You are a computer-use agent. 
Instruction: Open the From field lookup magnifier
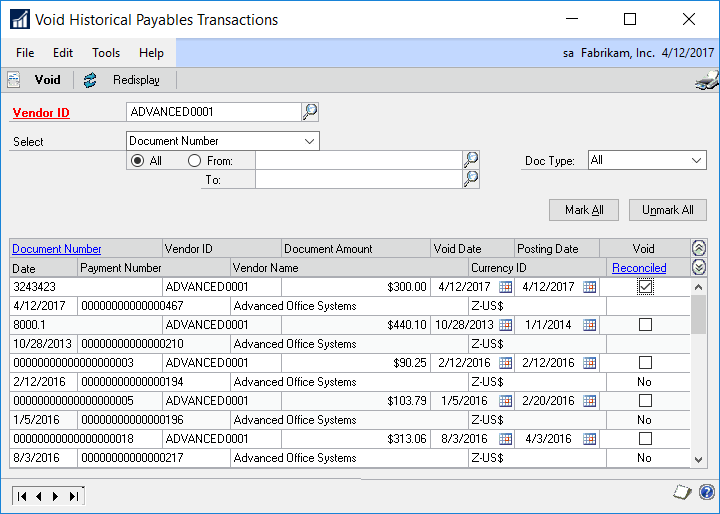pos(471,160)
